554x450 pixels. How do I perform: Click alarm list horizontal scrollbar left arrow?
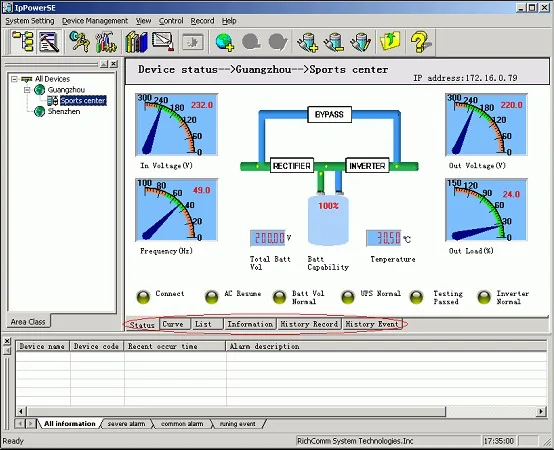pos(21,411)
